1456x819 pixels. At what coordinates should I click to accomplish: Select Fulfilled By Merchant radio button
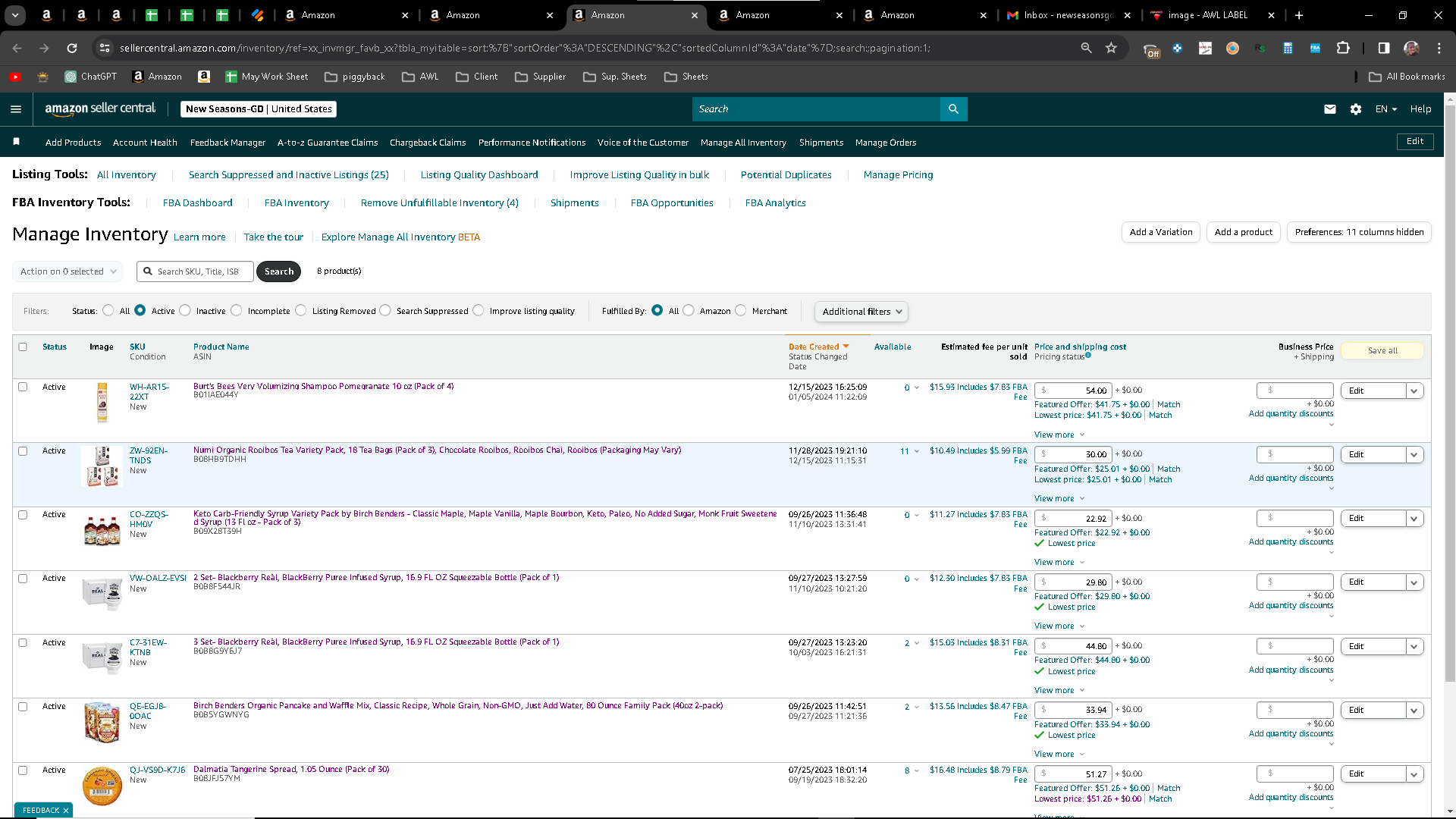(741, 310)
